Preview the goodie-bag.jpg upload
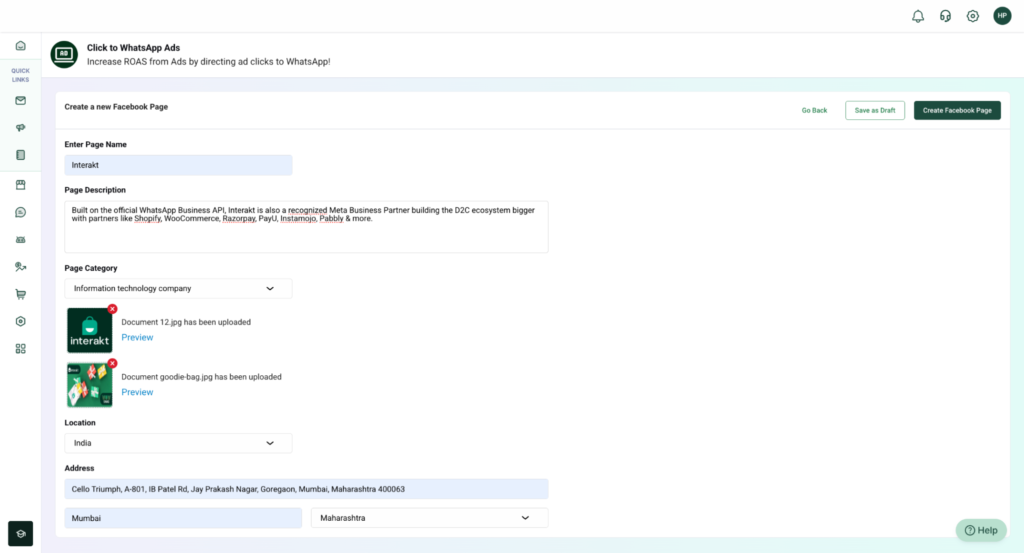The height and width of the screenshot is (553, 1024). (x=137, y=392)
